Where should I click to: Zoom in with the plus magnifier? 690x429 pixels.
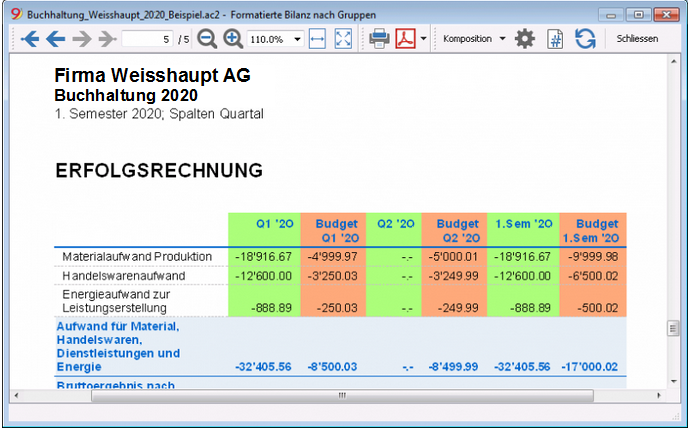tap(233, 39)
